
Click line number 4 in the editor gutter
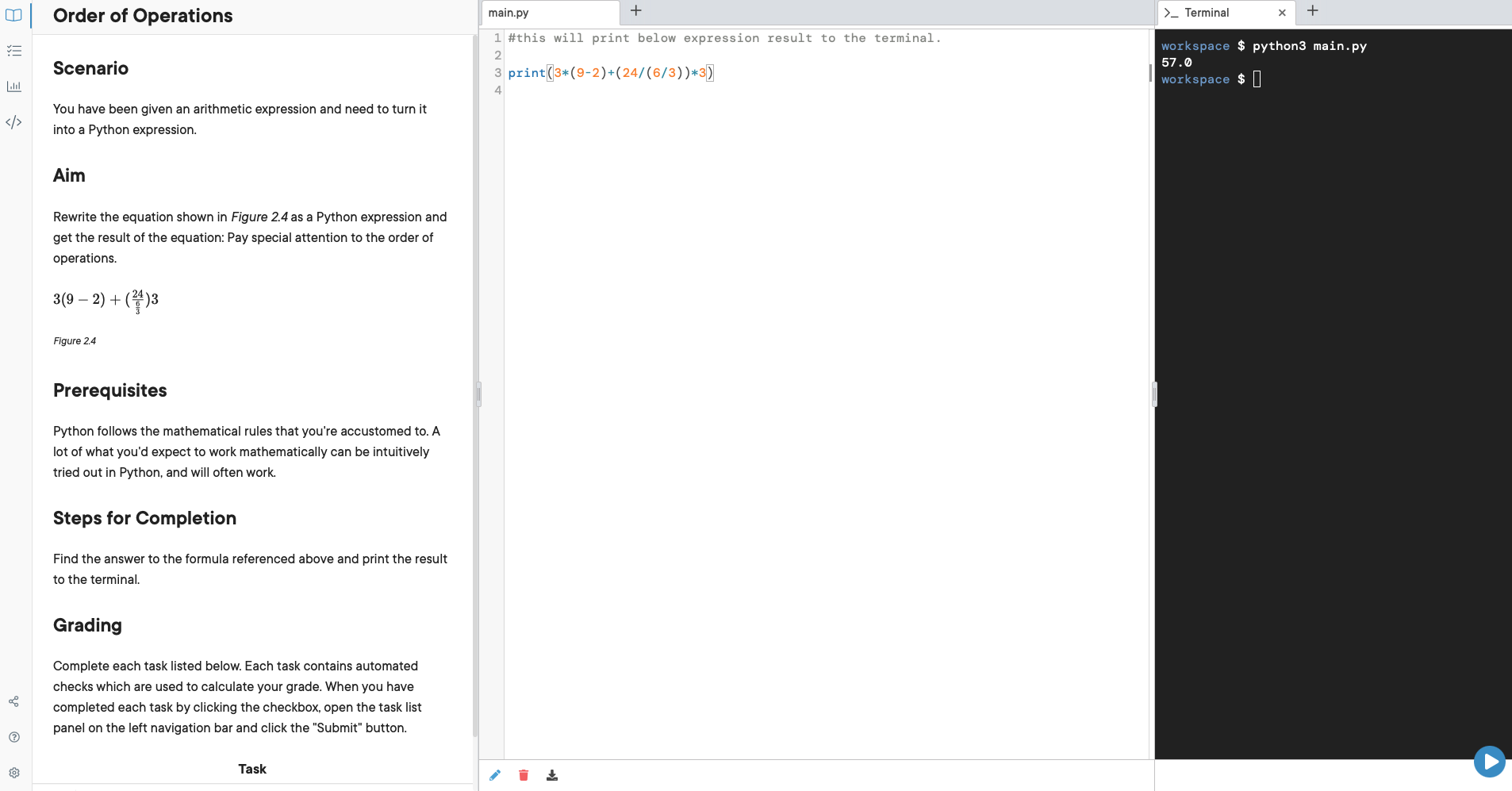coord(497,90)
